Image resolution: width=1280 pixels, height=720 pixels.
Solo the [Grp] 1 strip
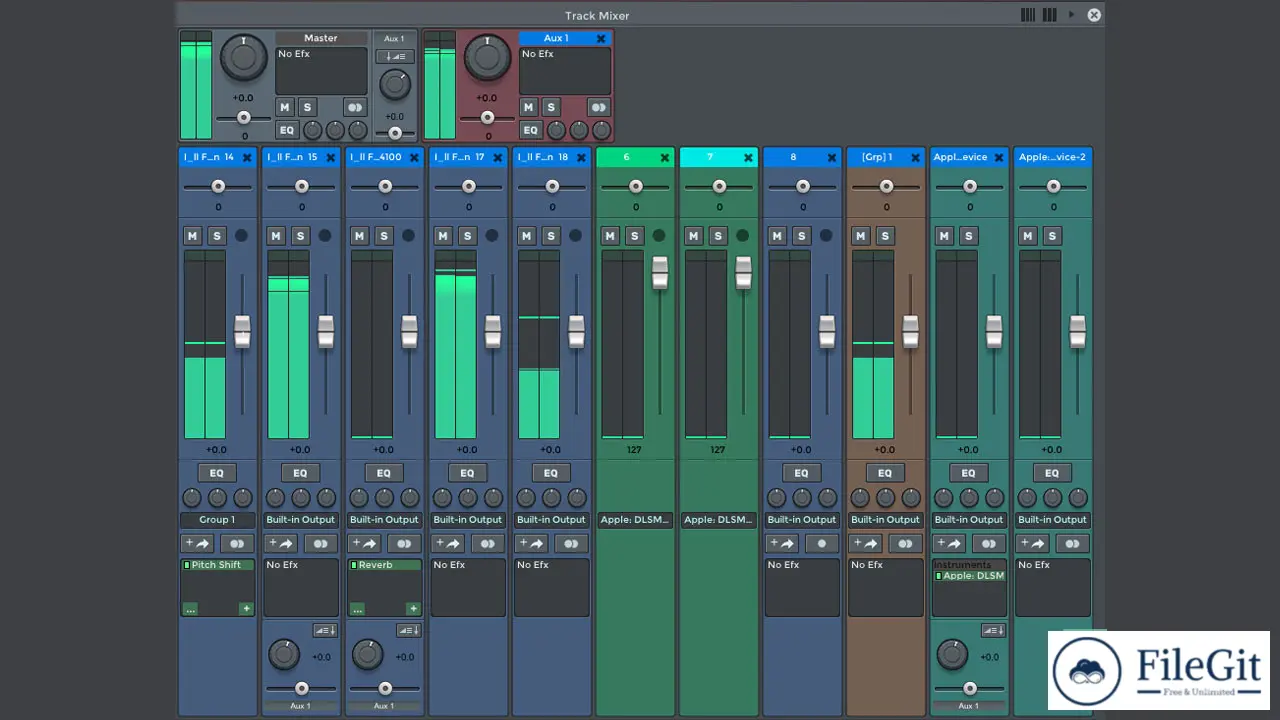[x=885, y=236]
